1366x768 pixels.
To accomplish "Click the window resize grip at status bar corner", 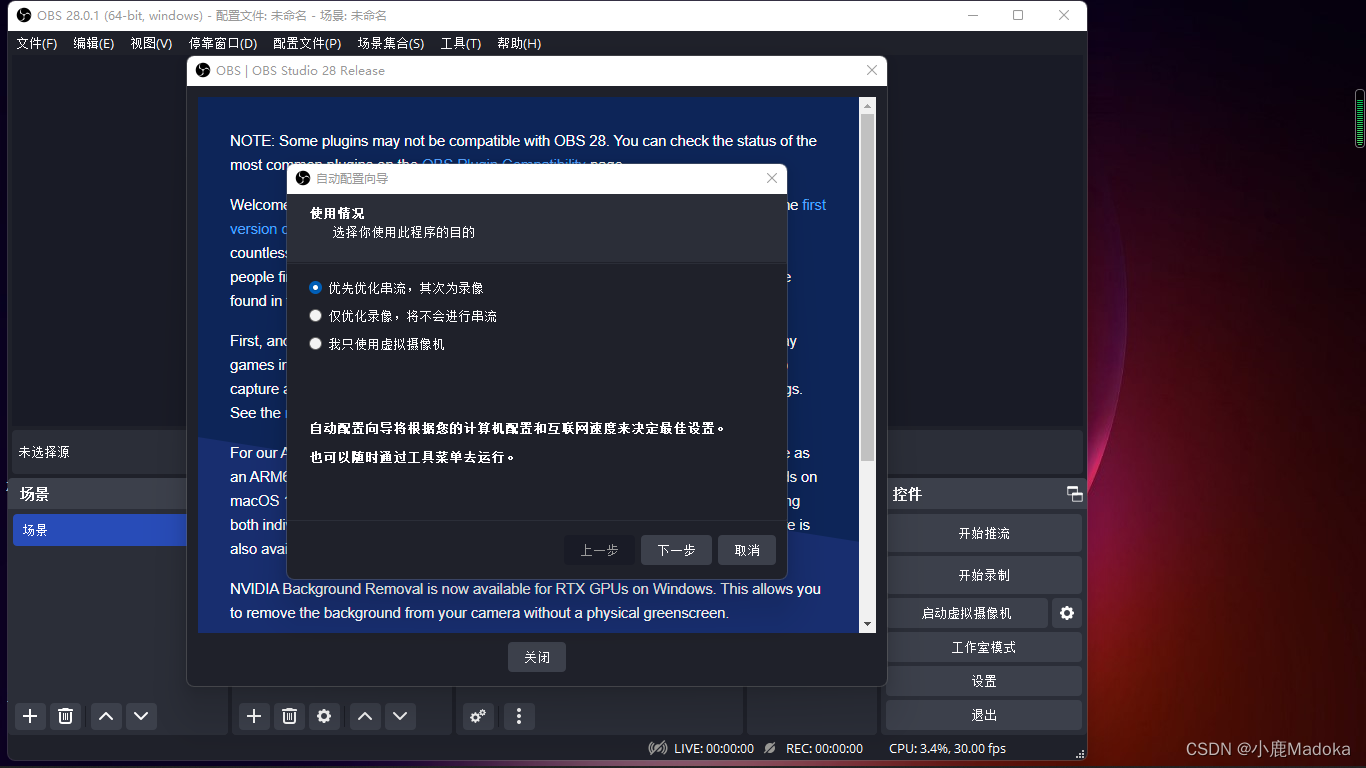I will 1080,754.
